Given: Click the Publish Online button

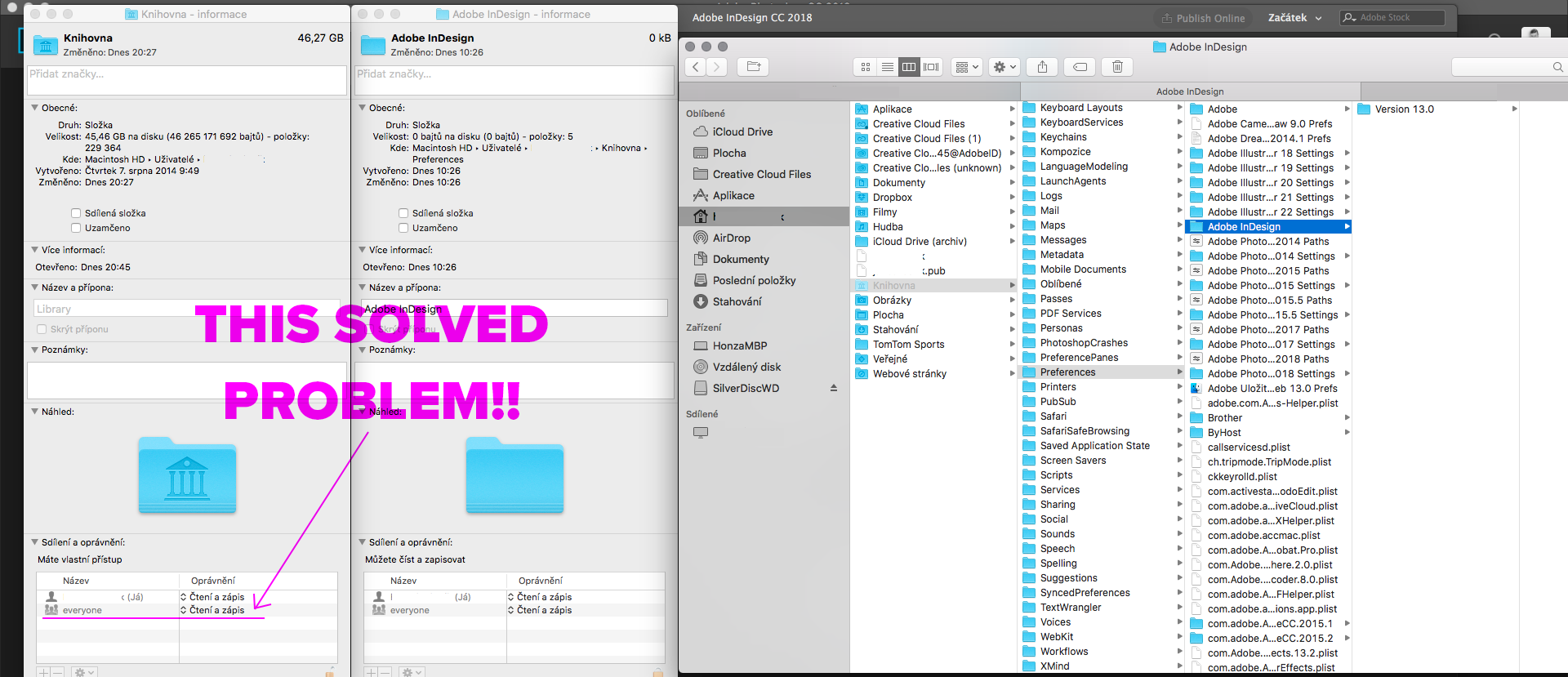Looking at the screenshot, I should [x=1203, y=18].
